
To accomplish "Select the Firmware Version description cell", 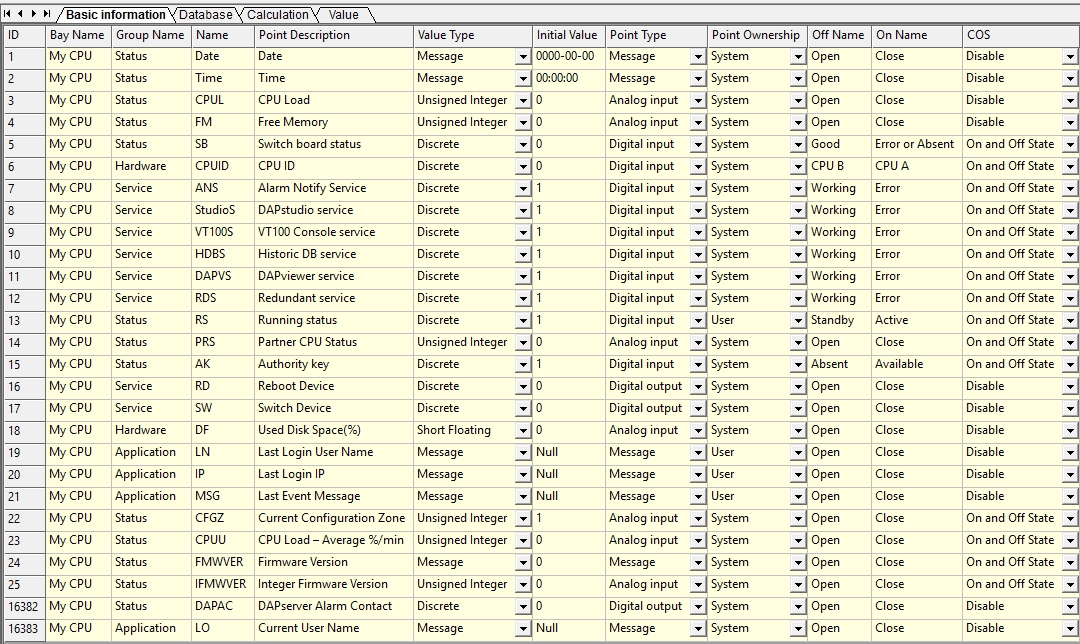I will 333,562.
